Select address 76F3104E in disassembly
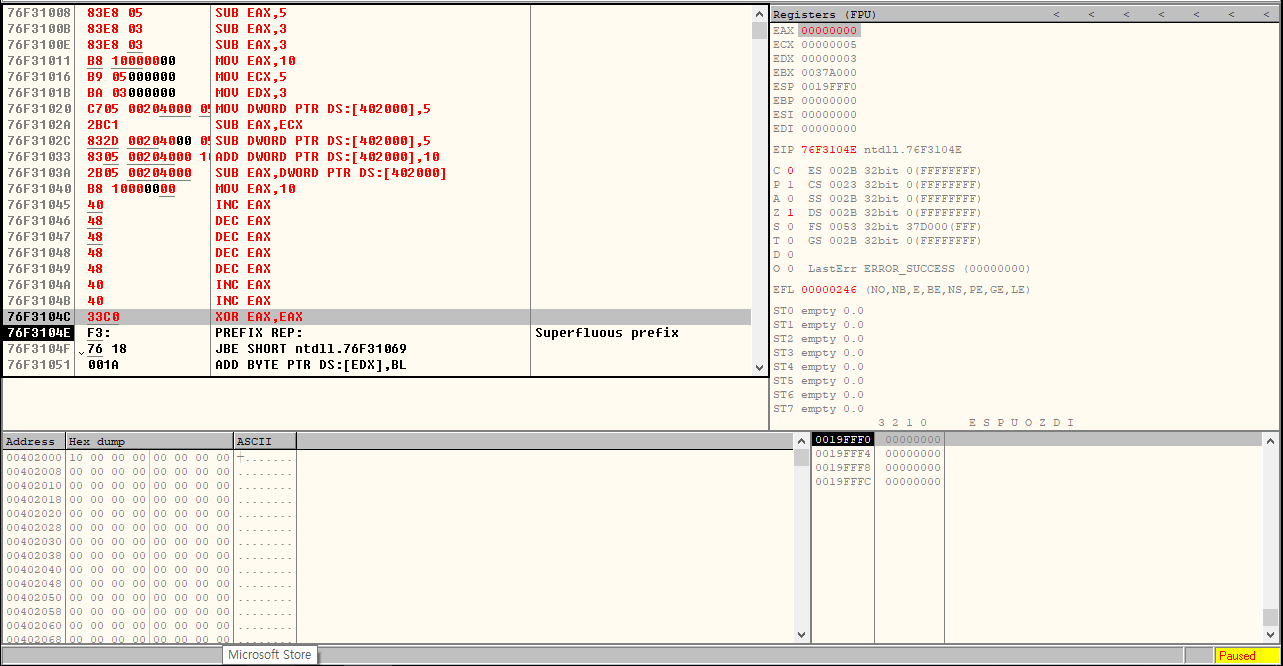 click(x=38, y=333)
